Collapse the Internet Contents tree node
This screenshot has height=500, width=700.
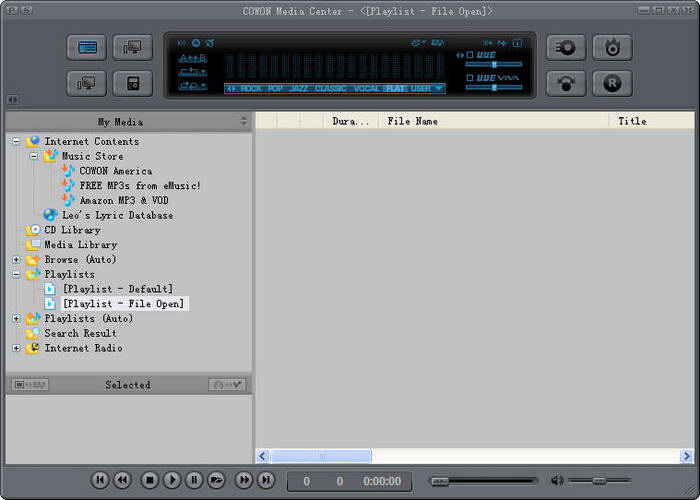(16, 142)
